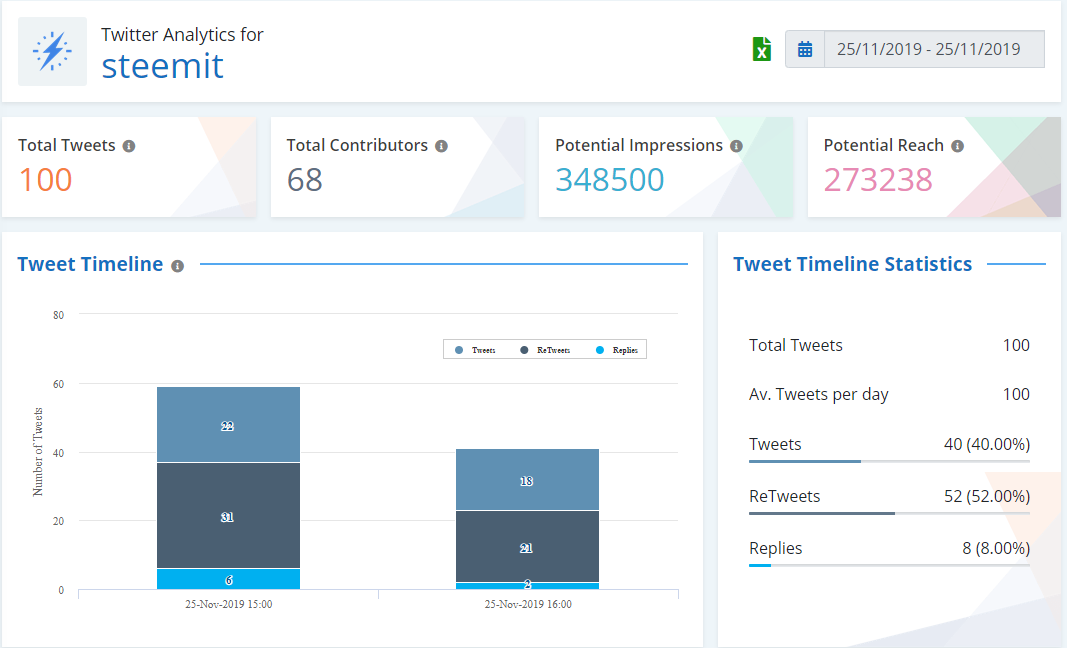This screenshot has width=1067, height=648.
Task: Click the 40 (40.00%) Tweets value
Action: pos(987,444)
